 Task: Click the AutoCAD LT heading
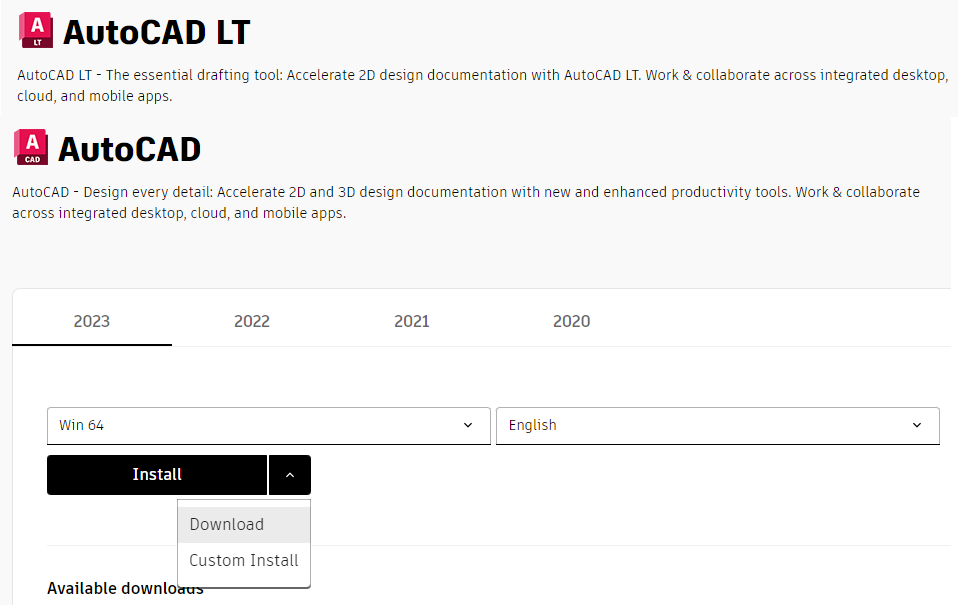point(157,32)
